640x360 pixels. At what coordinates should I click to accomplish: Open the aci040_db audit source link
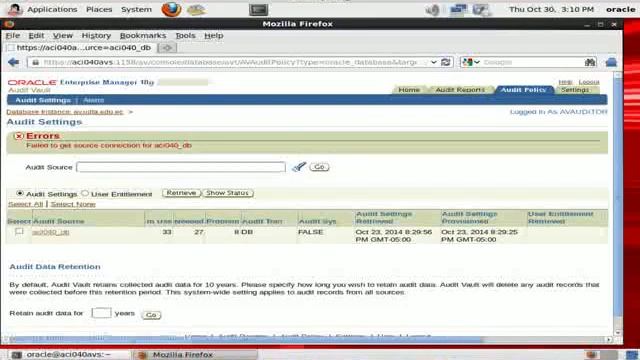tap(51, 232)
